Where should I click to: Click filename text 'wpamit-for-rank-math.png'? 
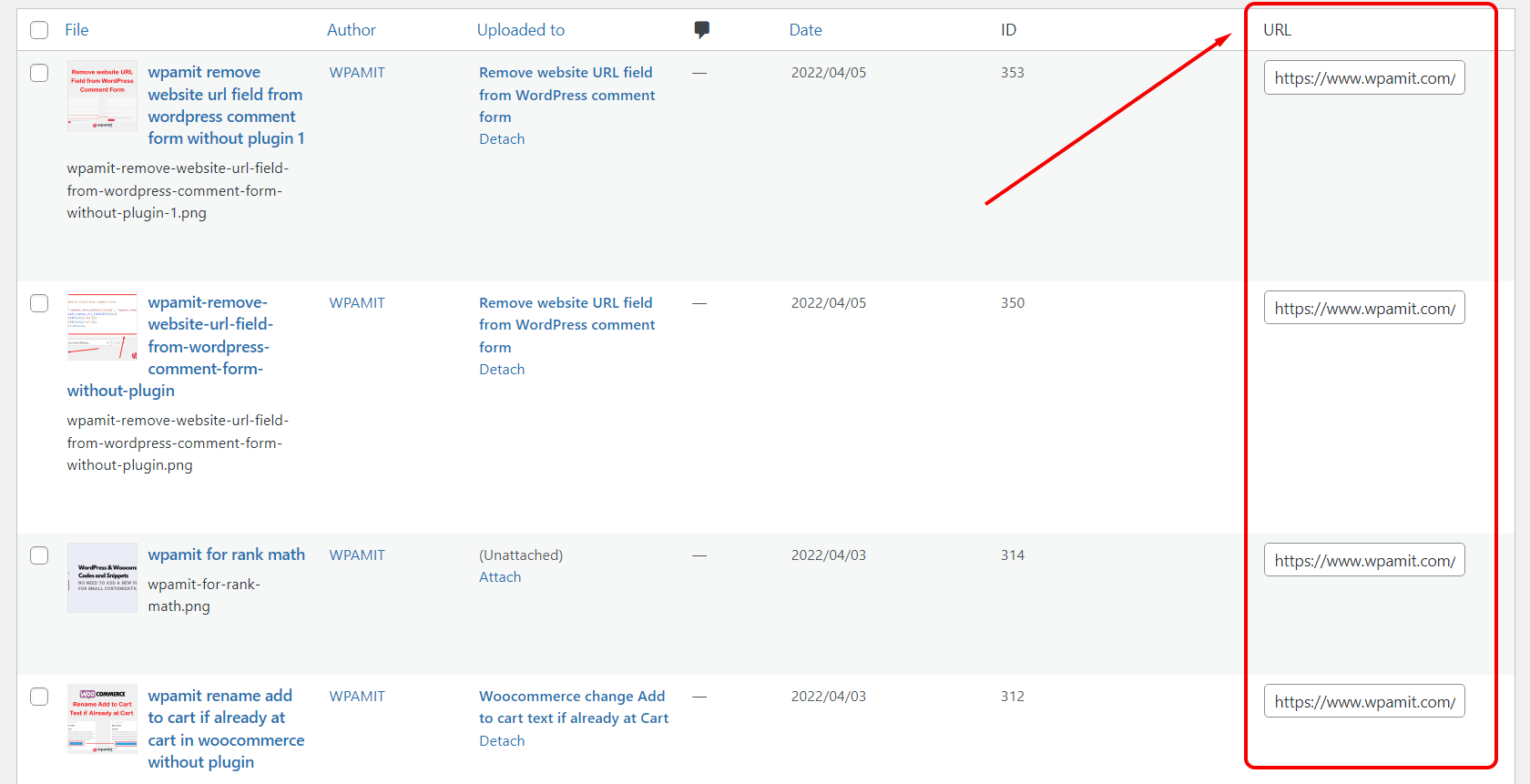(x=204, y=596)
